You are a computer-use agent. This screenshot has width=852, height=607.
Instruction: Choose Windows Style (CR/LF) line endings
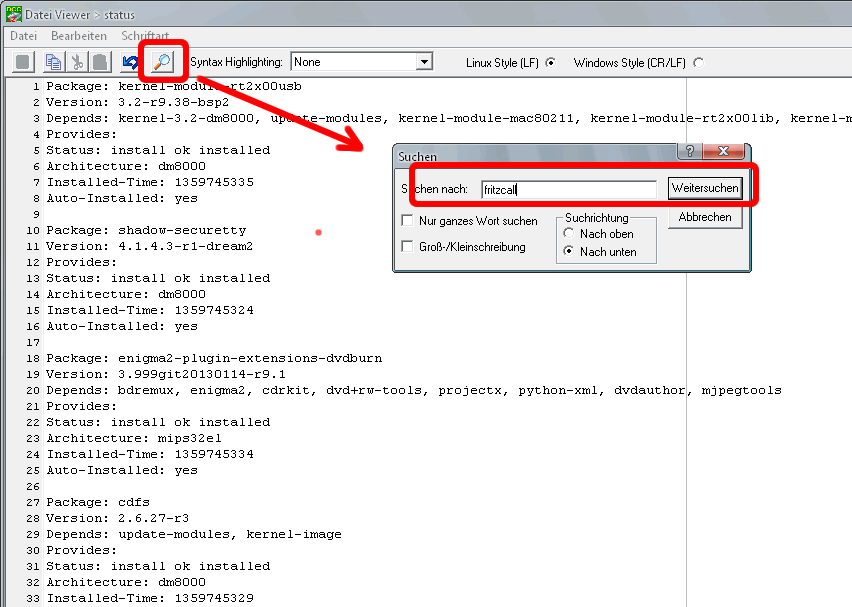click(698, 62)
